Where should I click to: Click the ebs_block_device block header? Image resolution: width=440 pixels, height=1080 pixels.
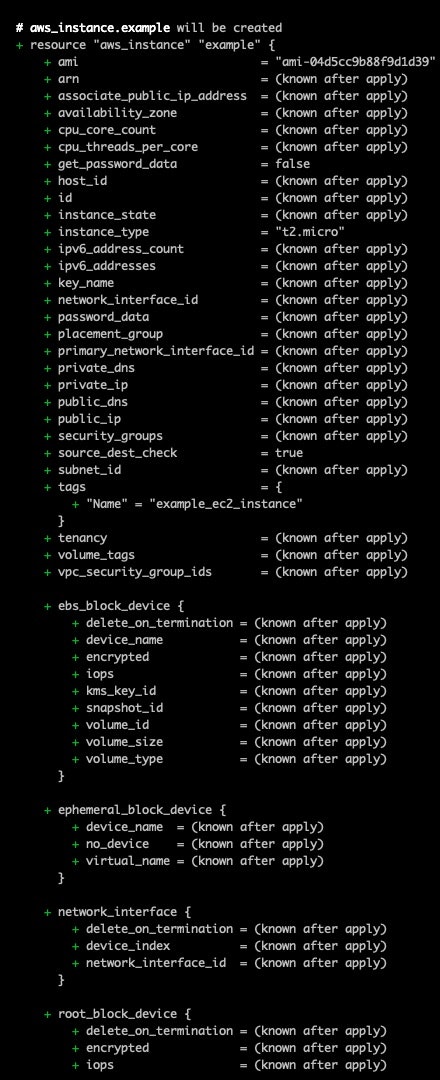113,606
